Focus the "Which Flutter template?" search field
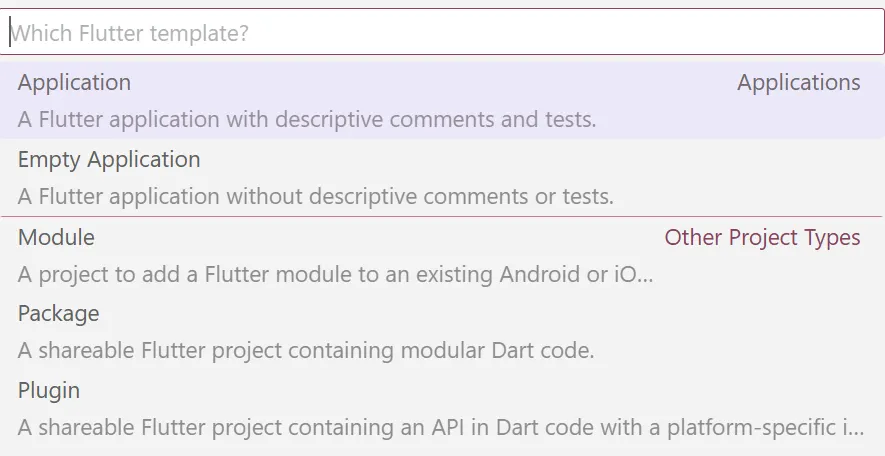This screenshot has width=885, height=456. click(x=442, y=33)
